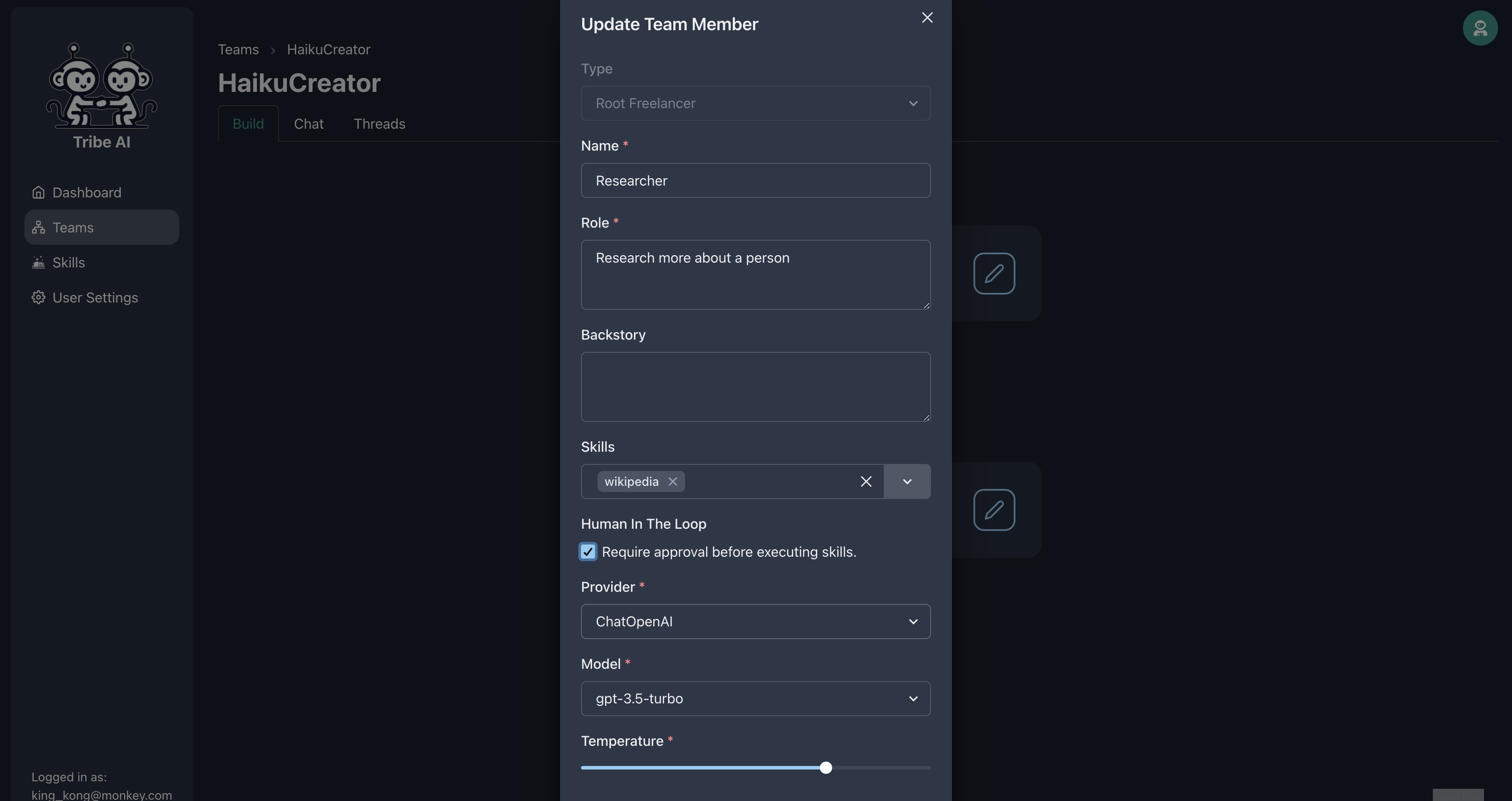Image resolution: width=1512 pixels, height=801 pixels.
Task: Open the Provider ChatOpenAI dropdown
Action: pyautogui.click(x=755, y=621)
